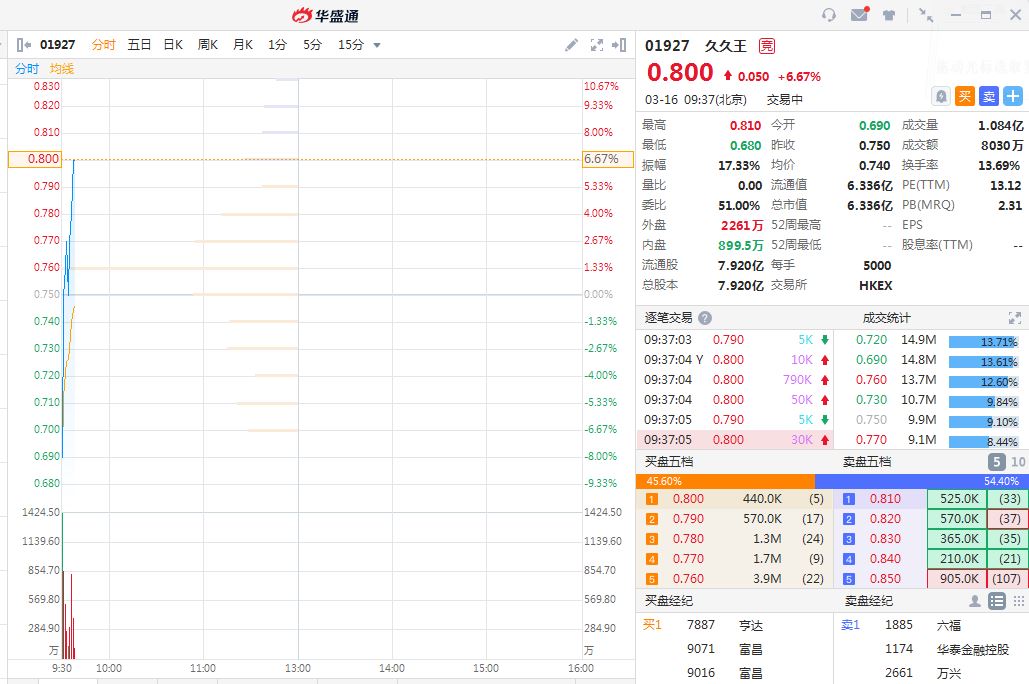Screen dimensions: 1029x684
Task: Switch to 日K chart tab
Action: point(173,45)
